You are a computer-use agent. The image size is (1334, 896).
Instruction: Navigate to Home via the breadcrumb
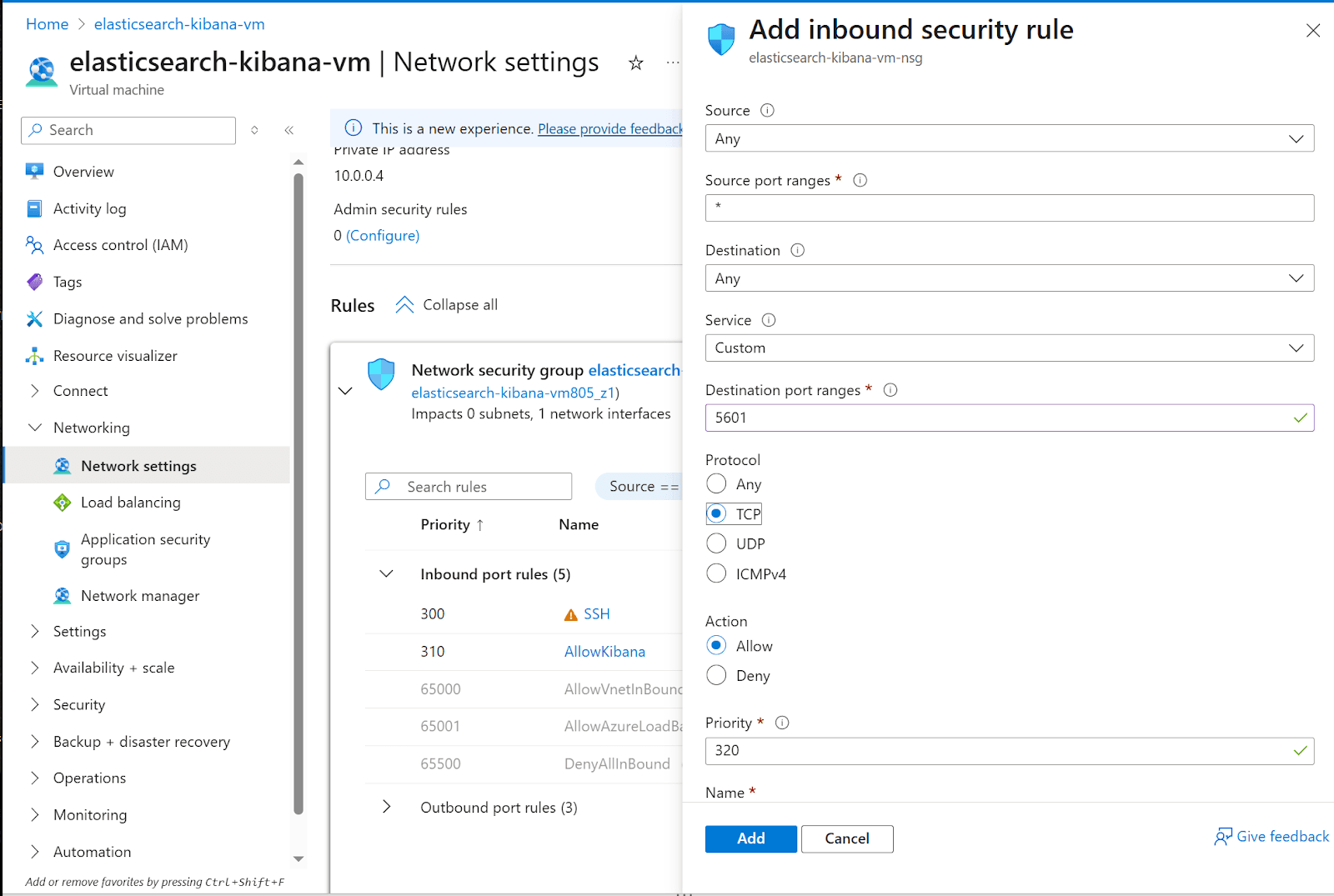click(x=47, y=23)
